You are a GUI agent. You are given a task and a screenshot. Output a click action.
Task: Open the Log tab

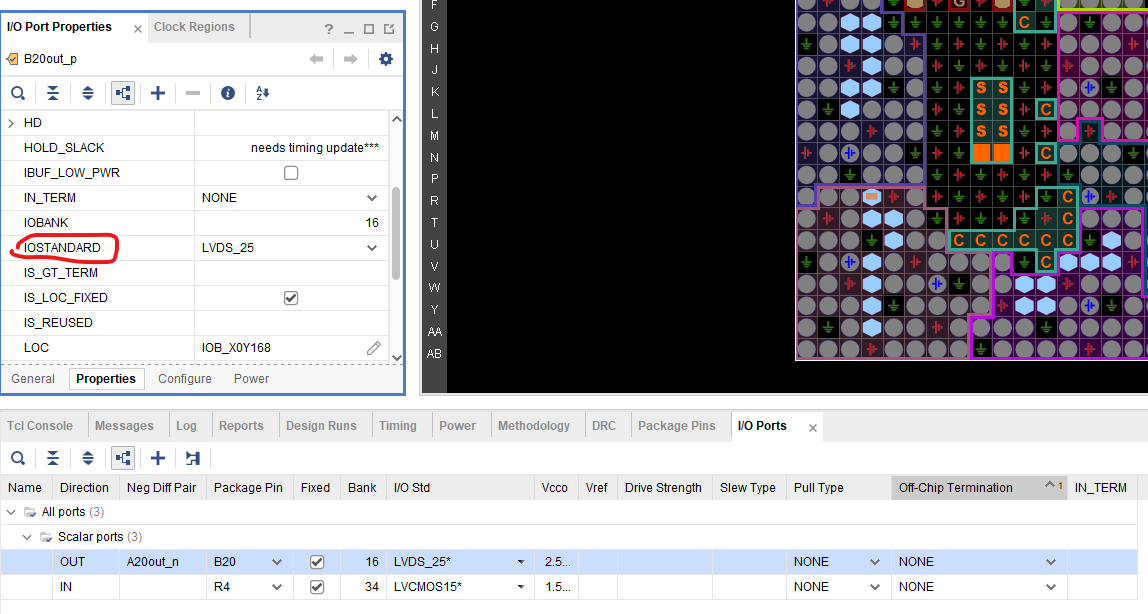coord(186,425)
